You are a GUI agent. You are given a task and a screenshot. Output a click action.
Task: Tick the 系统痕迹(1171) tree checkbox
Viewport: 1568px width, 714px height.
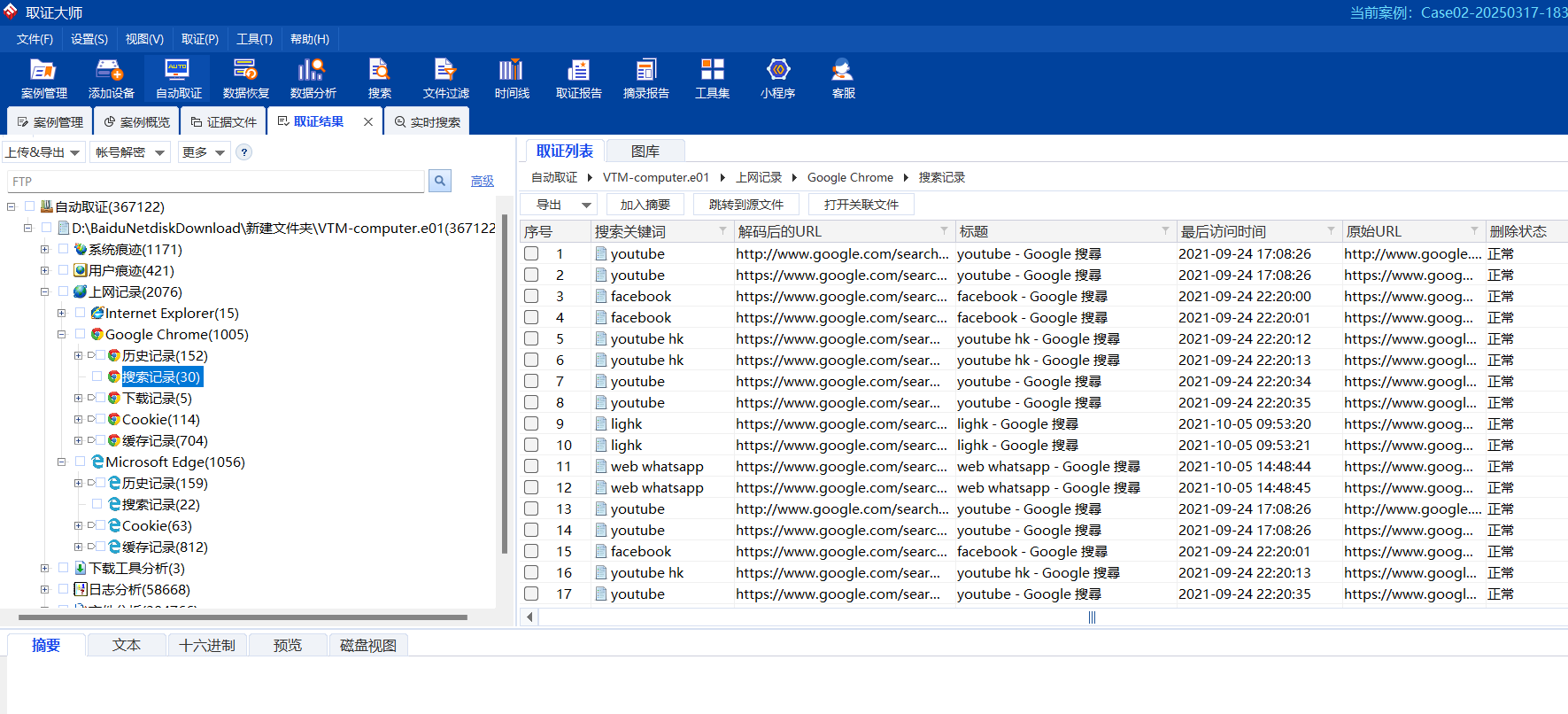click(x=63, y=250)
